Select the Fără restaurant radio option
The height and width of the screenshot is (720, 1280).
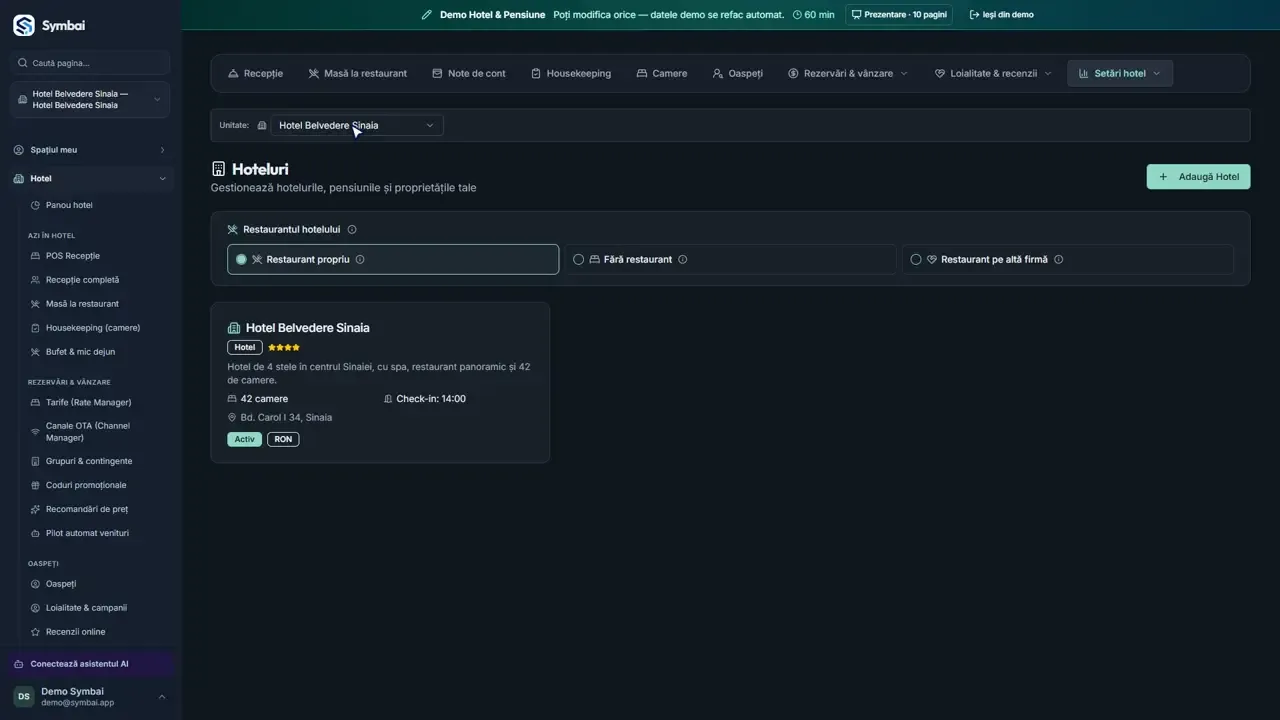(730, 259)
